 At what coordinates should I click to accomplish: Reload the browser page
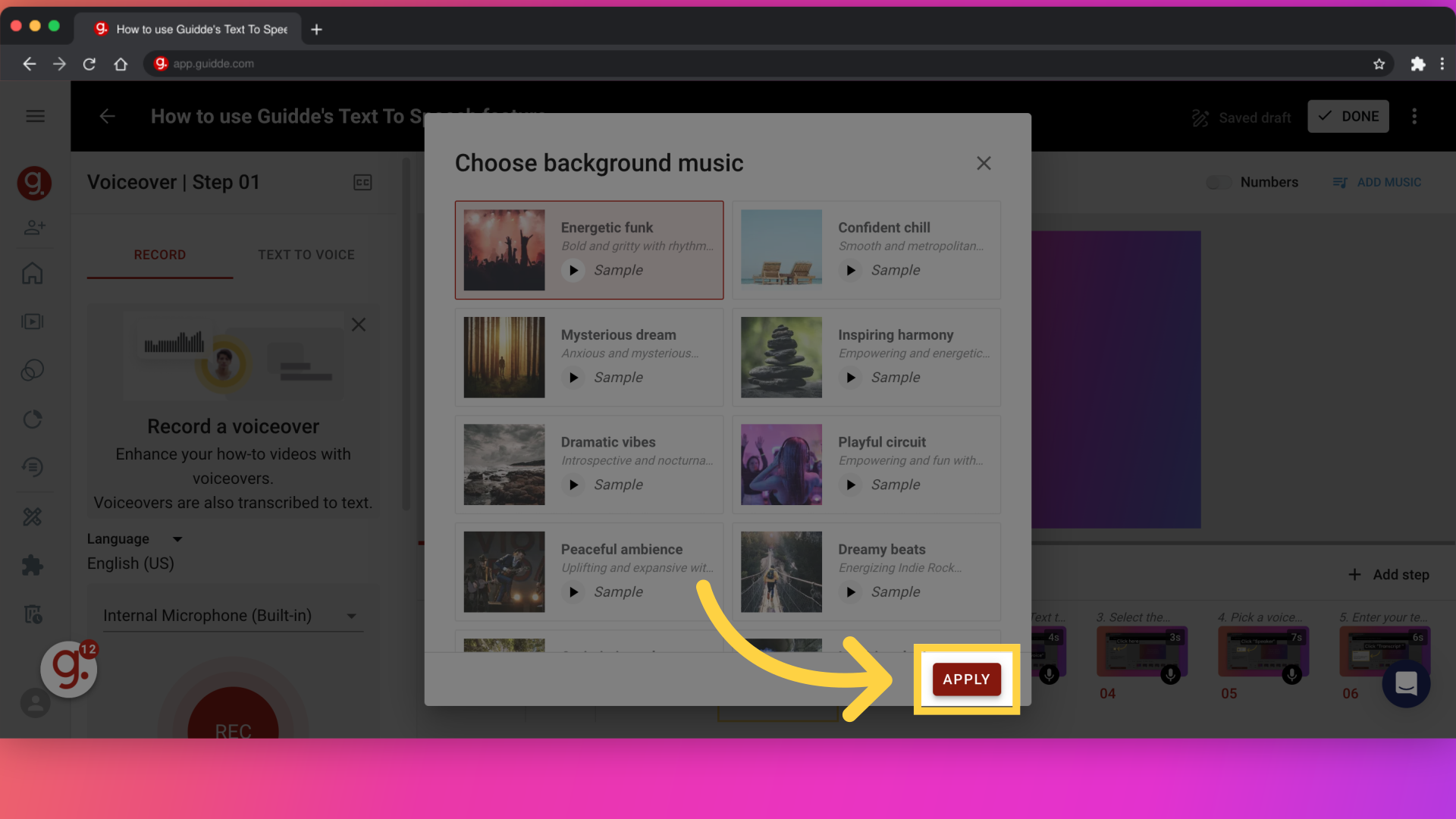[x=89, y=64]
